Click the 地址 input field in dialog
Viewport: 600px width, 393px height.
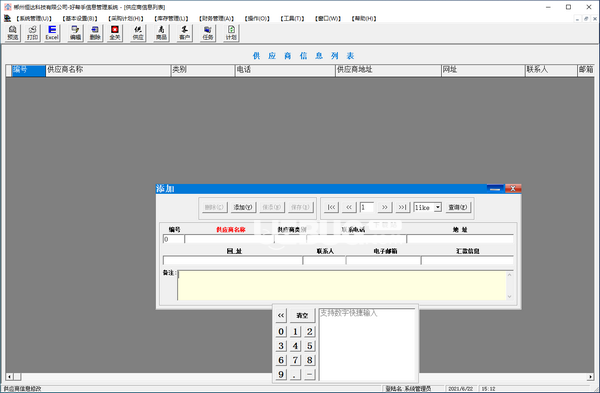[x=460, y=239]
